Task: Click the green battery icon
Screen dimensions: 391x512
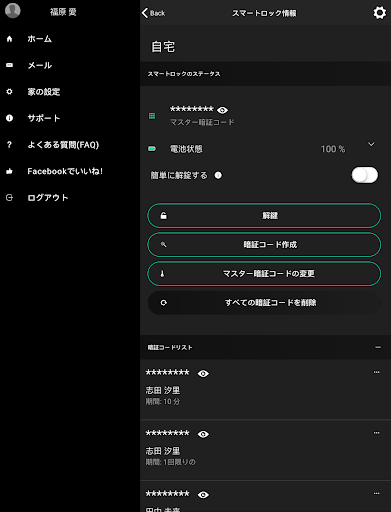Action: point(152,149)
